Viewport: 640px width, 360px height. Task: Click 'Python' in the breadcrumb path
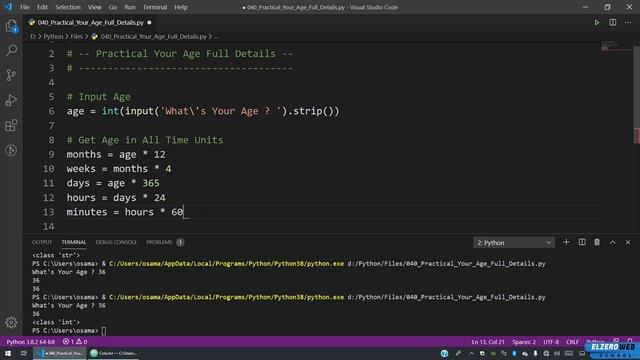(x=53, y=36)
